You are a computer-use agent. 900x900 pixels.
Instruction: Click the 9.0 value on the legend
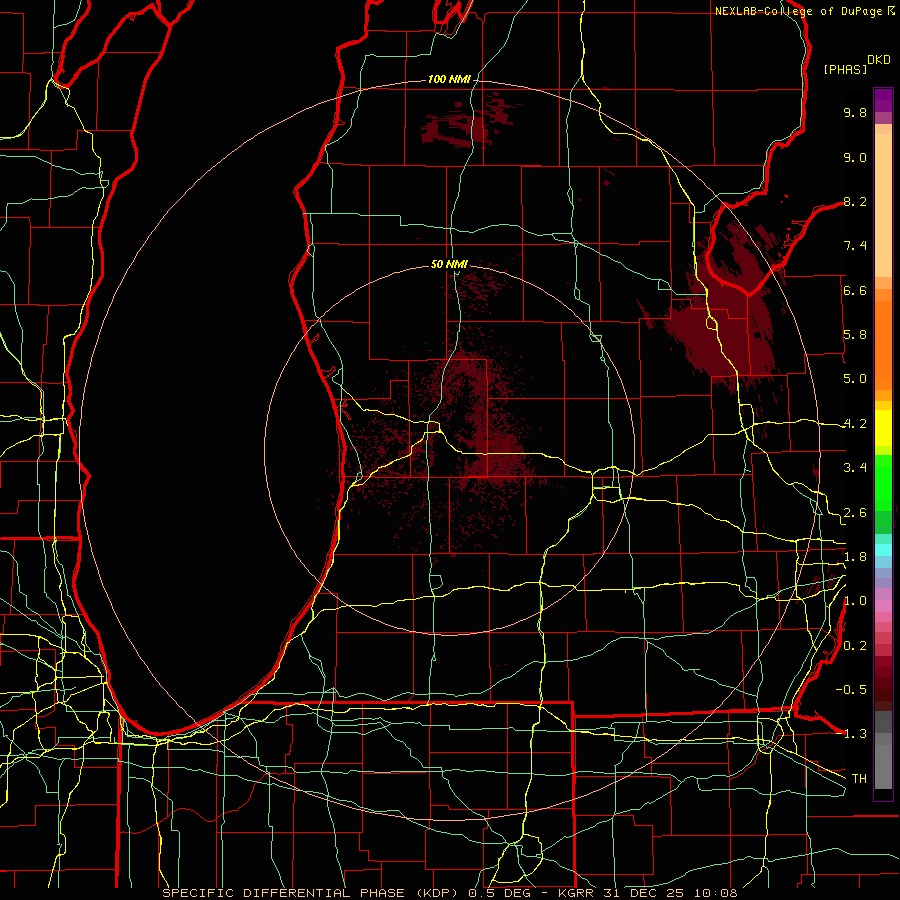click(855, 157)
